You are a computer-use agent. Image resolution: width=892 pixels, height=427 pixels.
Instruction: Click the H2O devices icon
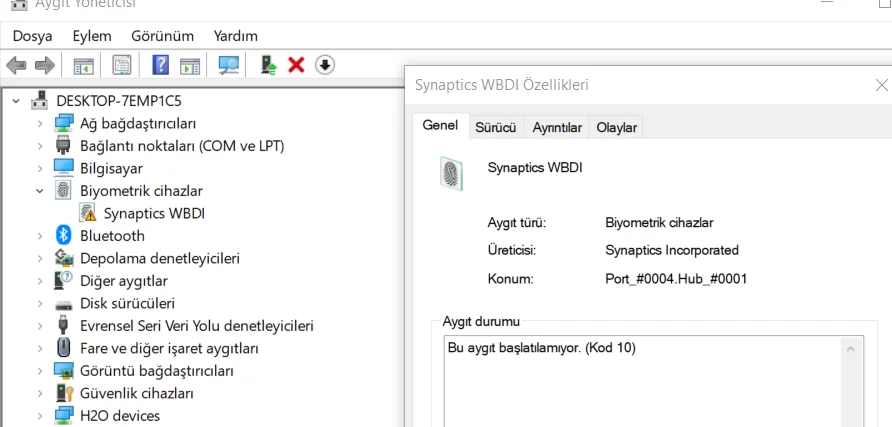(x=64, y=416)
